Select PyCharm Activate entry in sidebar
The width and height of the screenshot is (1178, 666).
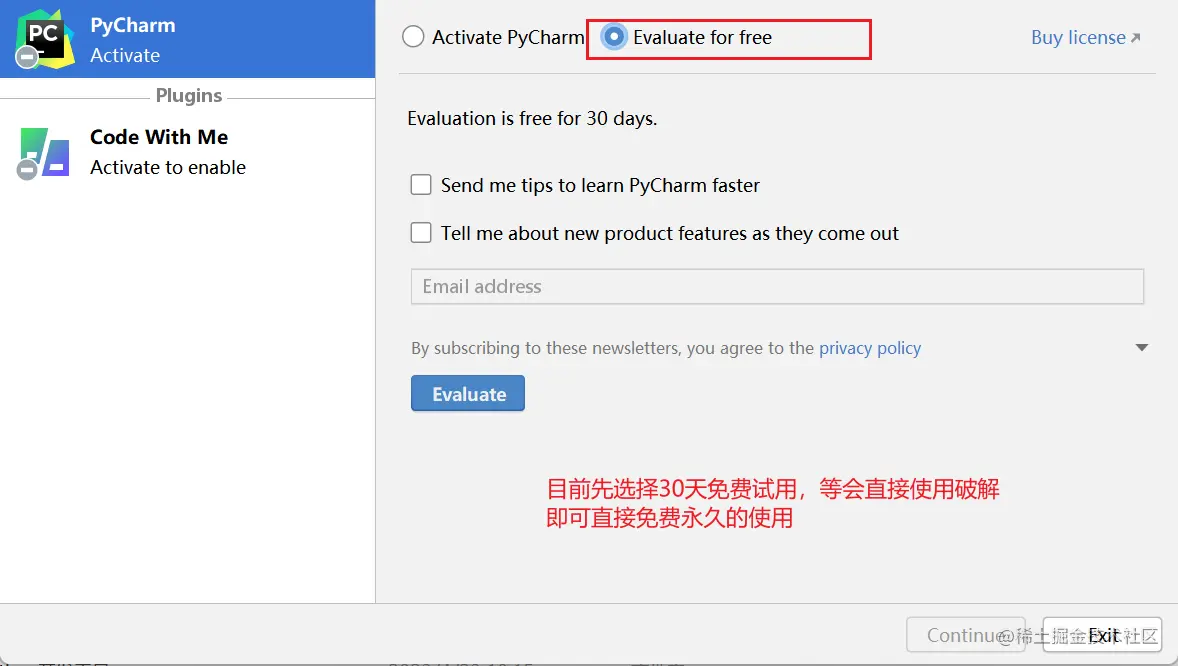click(x=187, y=39)
